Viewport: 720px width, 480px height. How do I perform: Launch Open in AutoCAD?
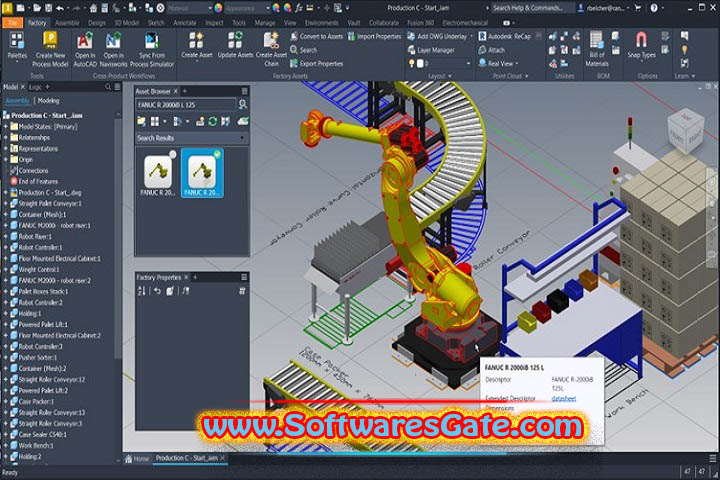(85, 50)
